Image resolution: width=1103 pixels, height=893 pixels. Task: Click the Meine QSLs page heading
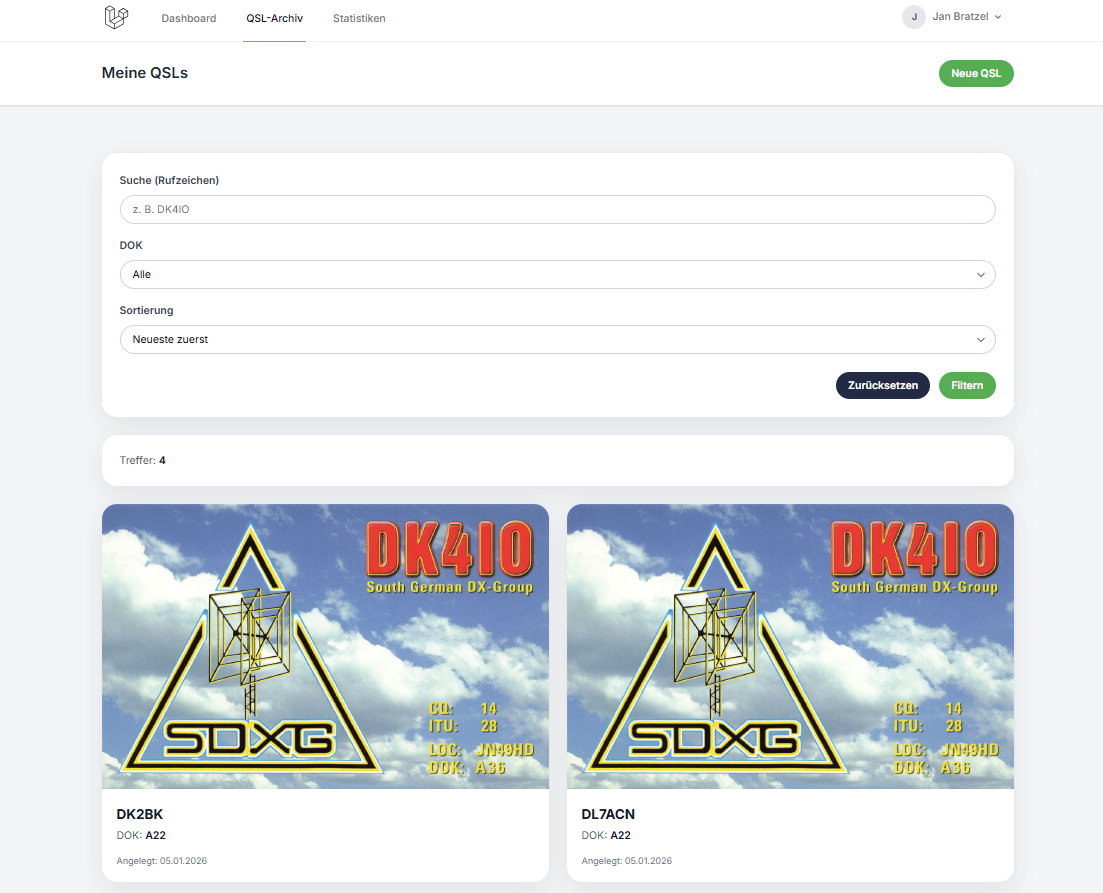click(145, 72)
